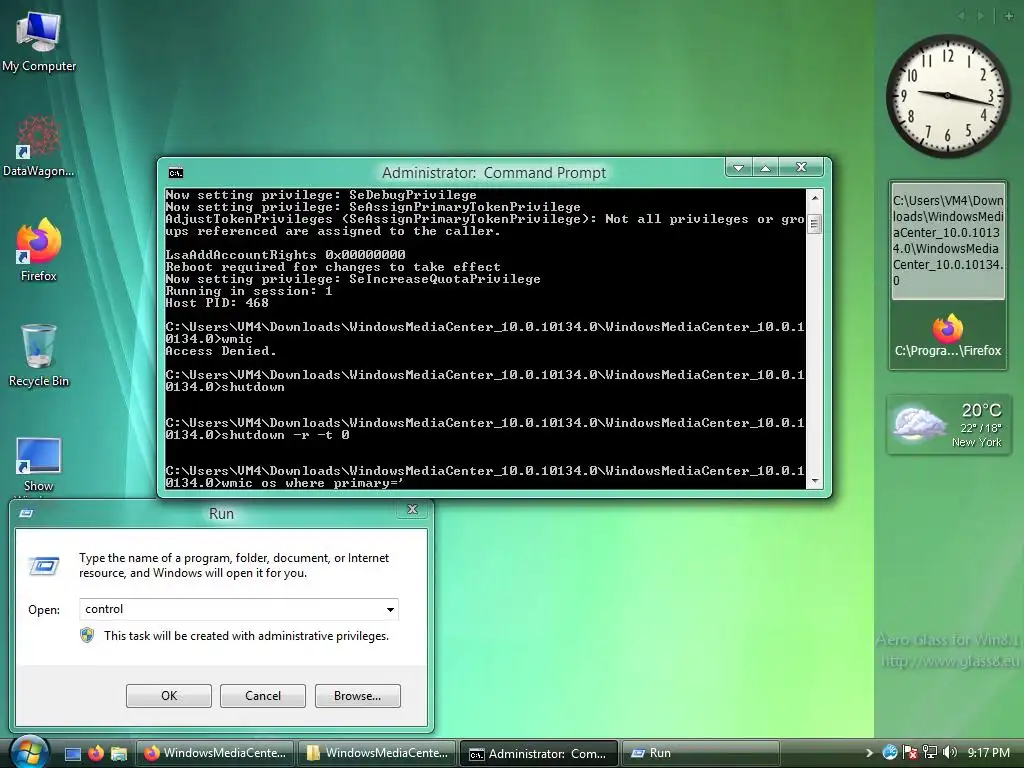Switch to the Run taskbar button
The image size is (1024, 768).
[x=700, y=753]
